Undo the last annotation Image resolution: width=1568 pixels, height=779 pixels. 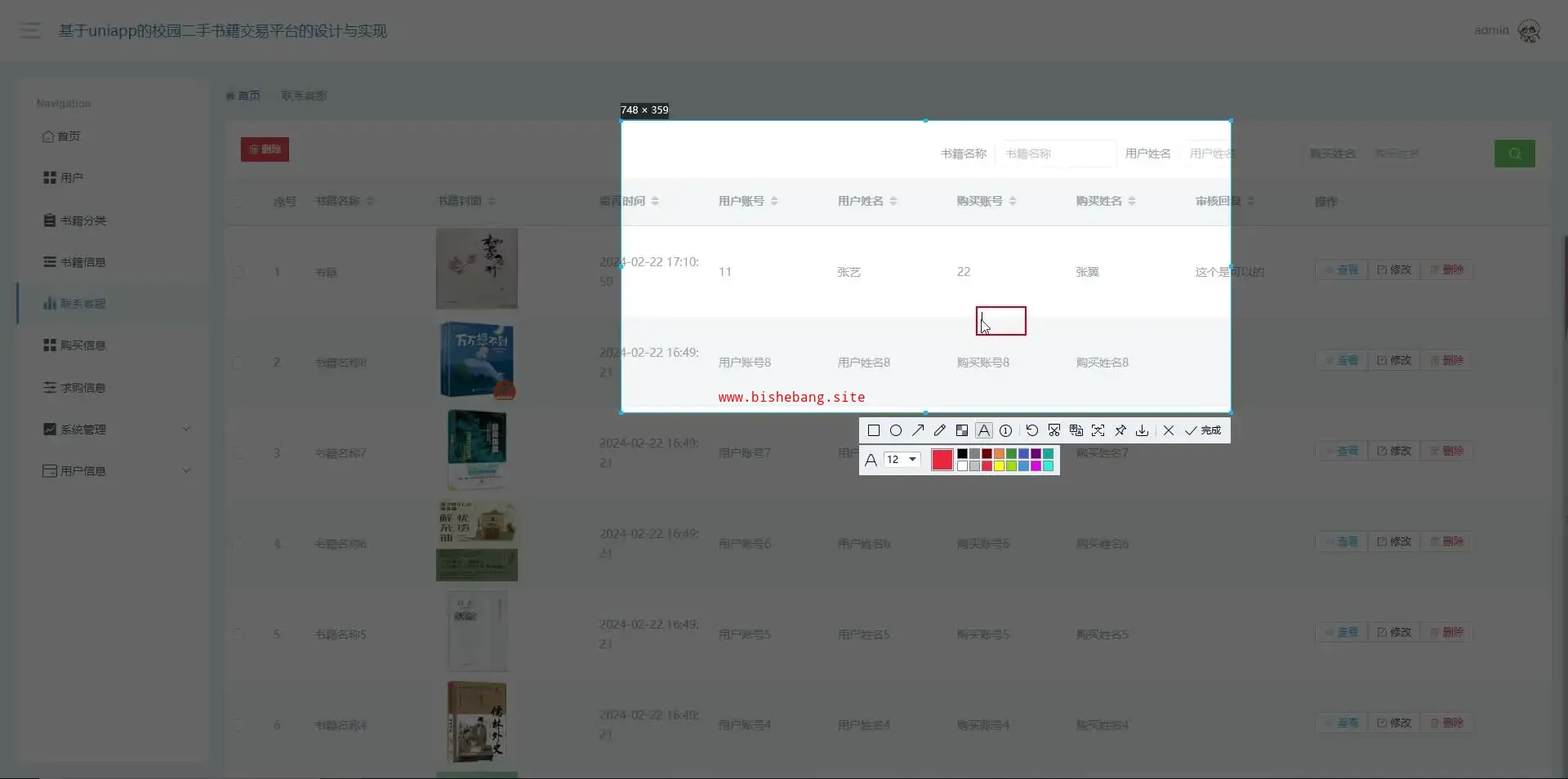(1032, 430)
